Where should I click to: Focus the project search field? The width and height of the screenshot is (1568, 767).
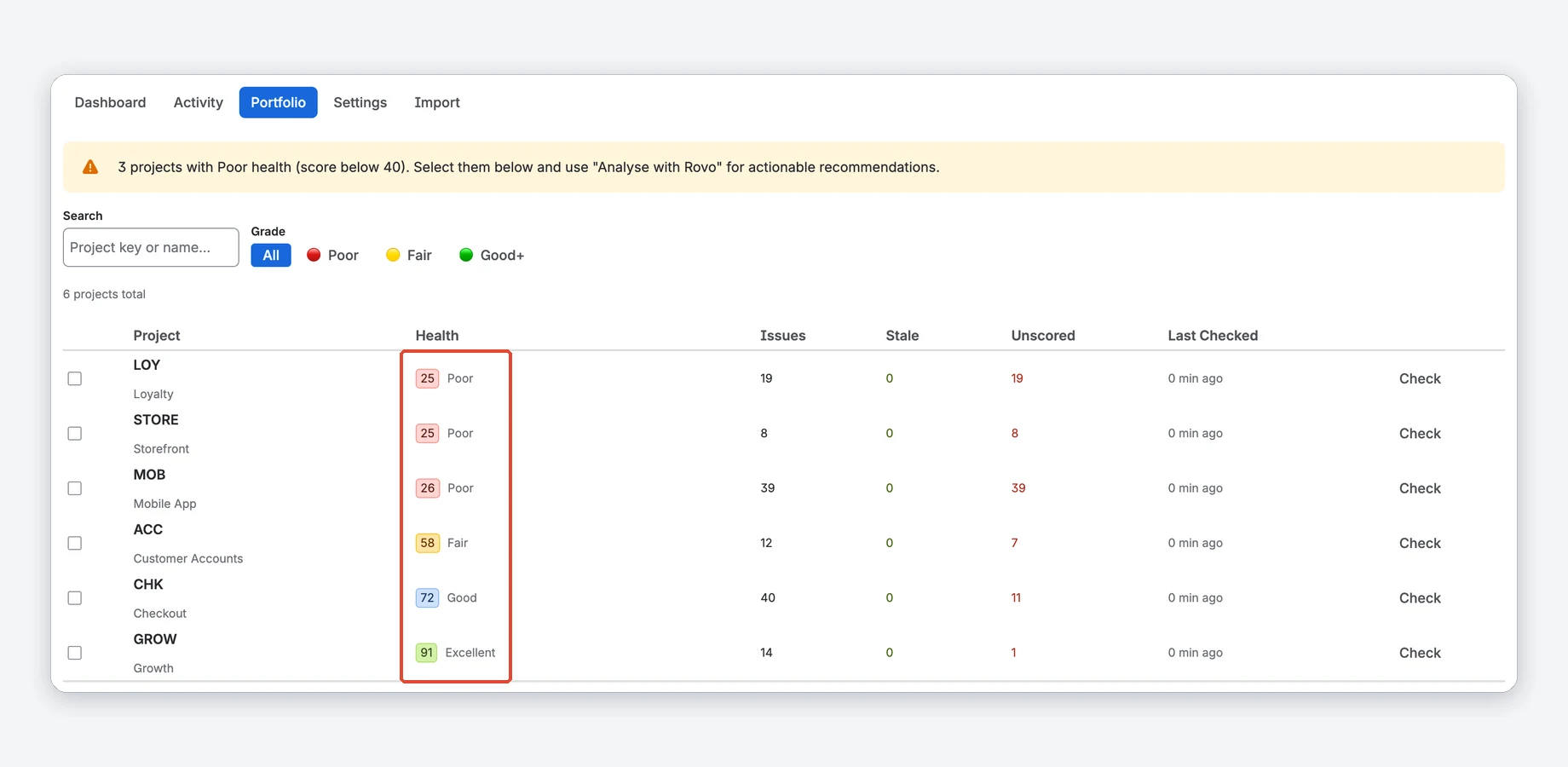point(151,247)
